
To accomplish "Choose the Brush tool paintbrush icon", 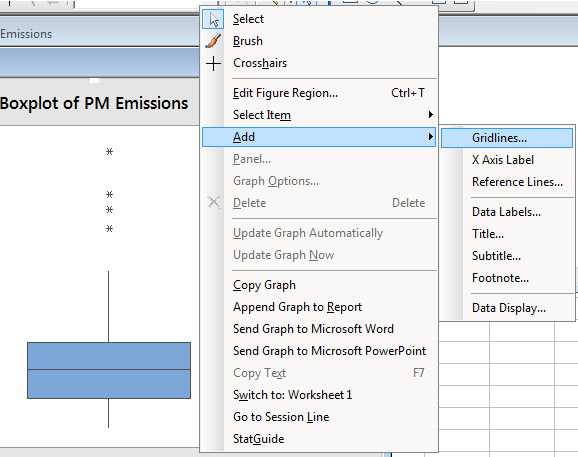I will (x=213, y=41).
